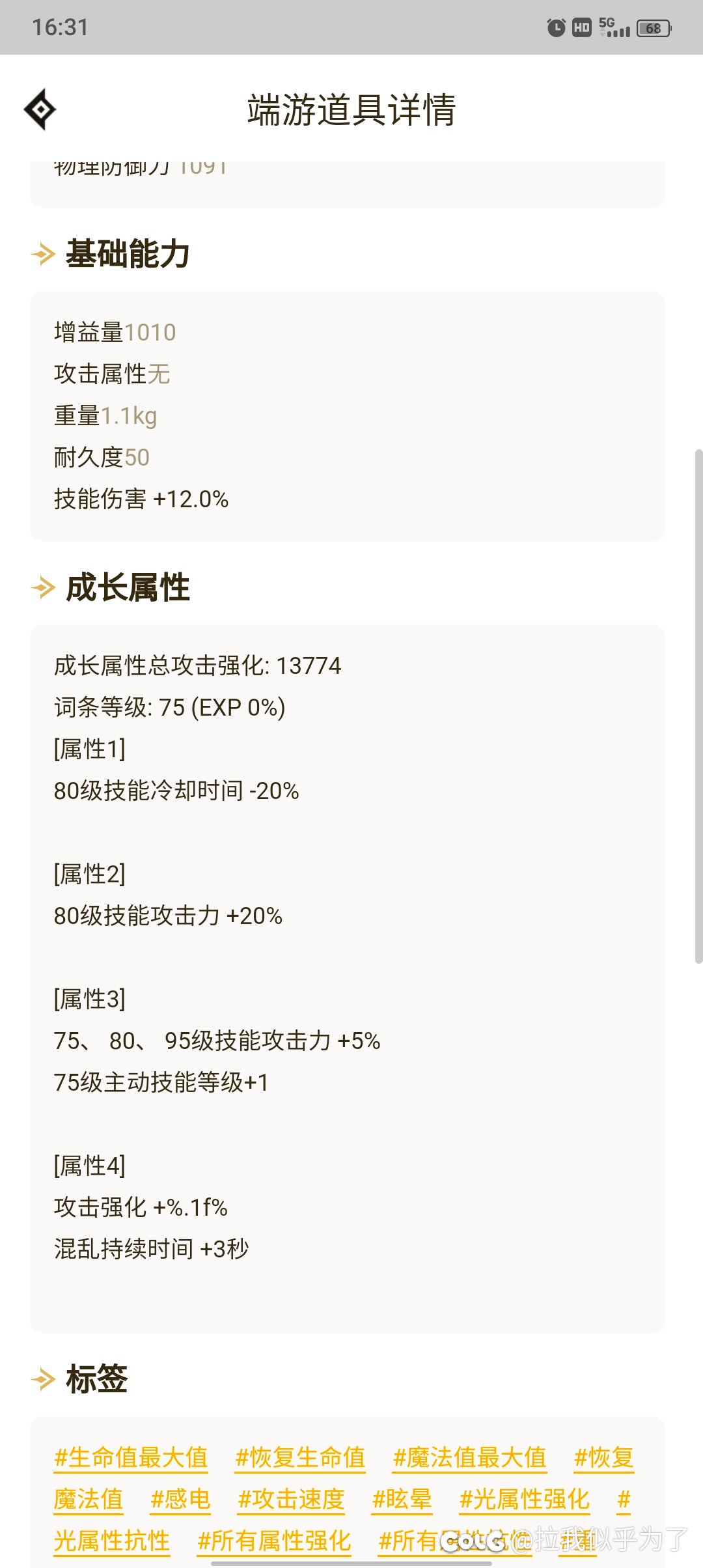Open the #生命值最大值 tag
This screenshot has height=1568, width=703.
[x=131, y=1457]
